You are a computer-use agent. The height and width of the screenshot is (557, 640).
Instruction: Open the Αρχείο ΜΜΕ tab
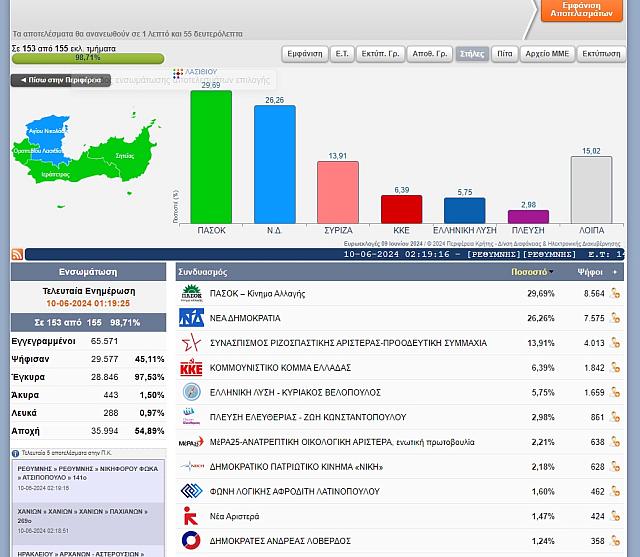point(546,54)
